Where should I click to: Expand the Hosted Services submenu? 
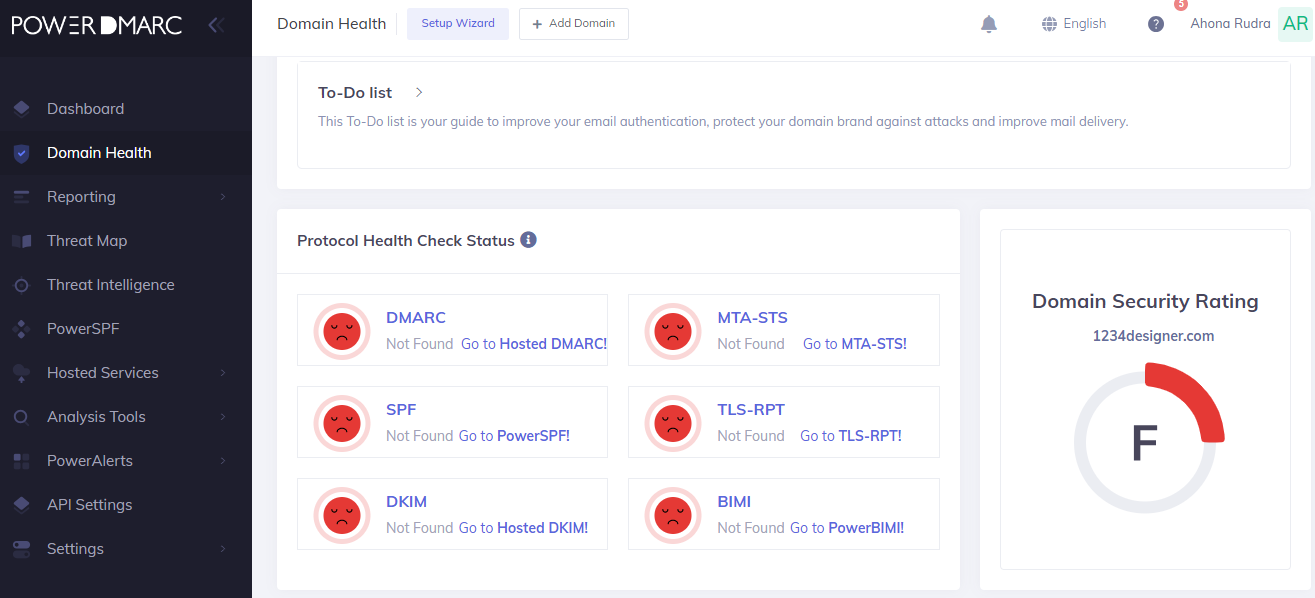[x=223, y=373]
